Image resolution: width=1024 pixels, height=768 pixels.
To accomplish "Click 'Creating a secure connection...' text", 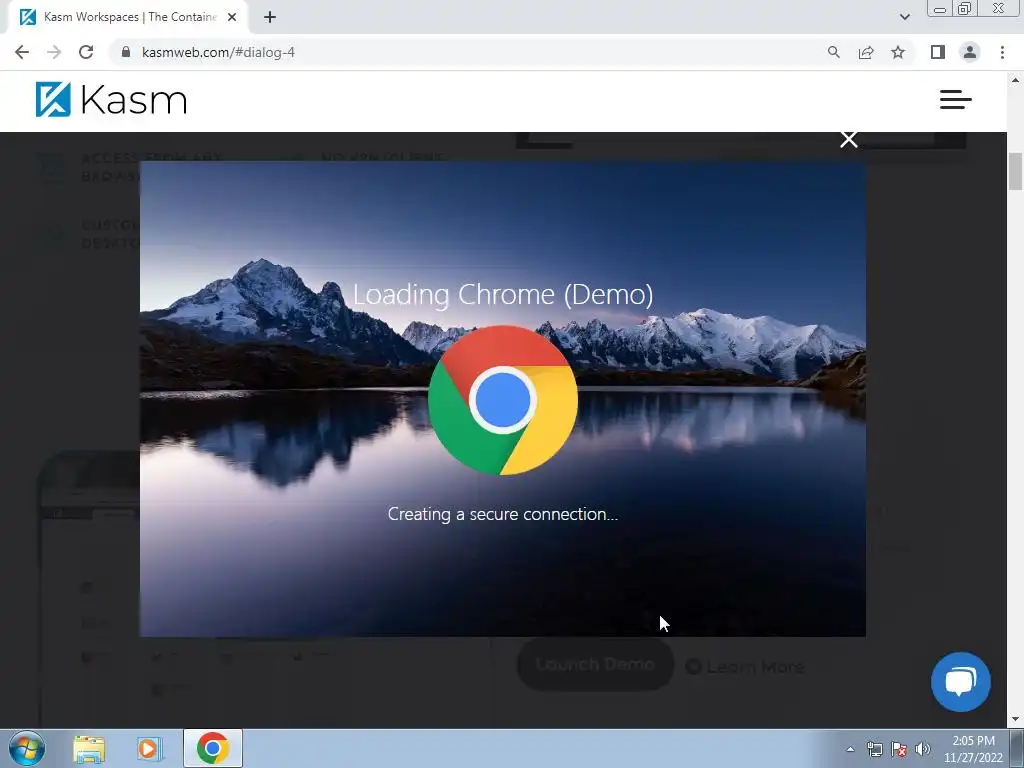I will (x=503, y=514).
